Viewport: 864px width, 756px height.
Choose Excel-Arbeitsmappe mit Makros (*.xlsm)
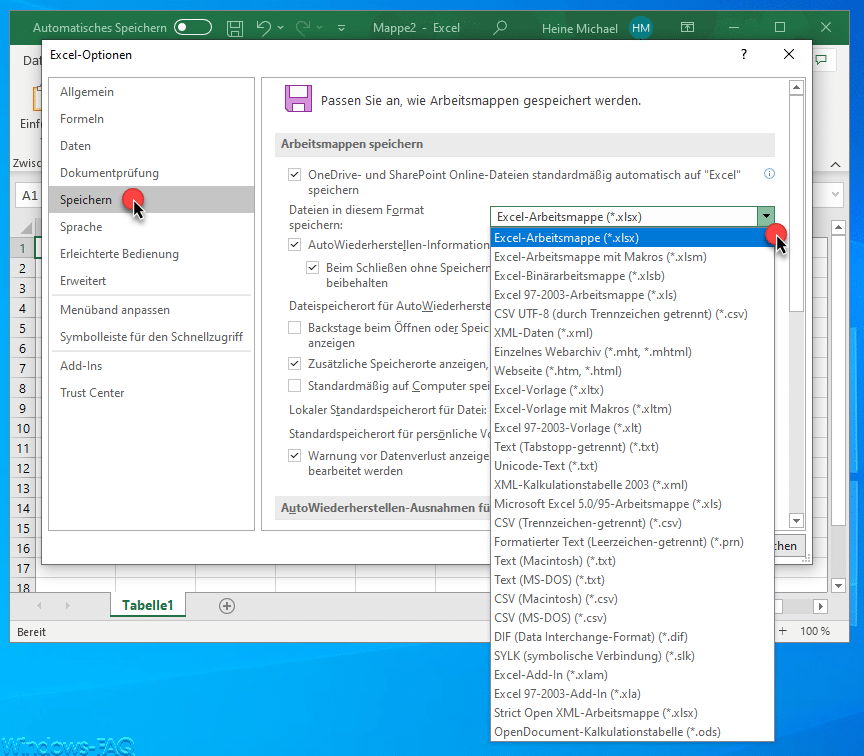pos(632,257)
